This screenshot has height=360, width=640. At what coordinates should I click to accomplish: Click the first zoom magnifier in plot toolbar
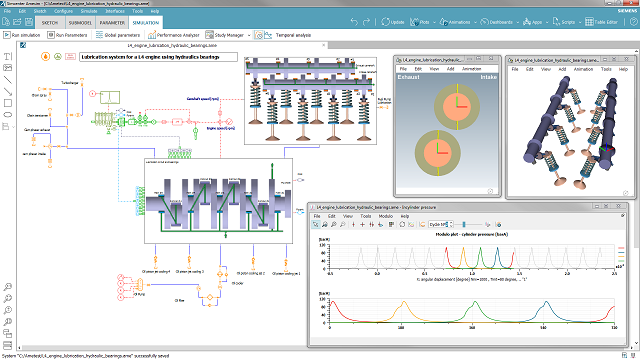pos(324,224)
